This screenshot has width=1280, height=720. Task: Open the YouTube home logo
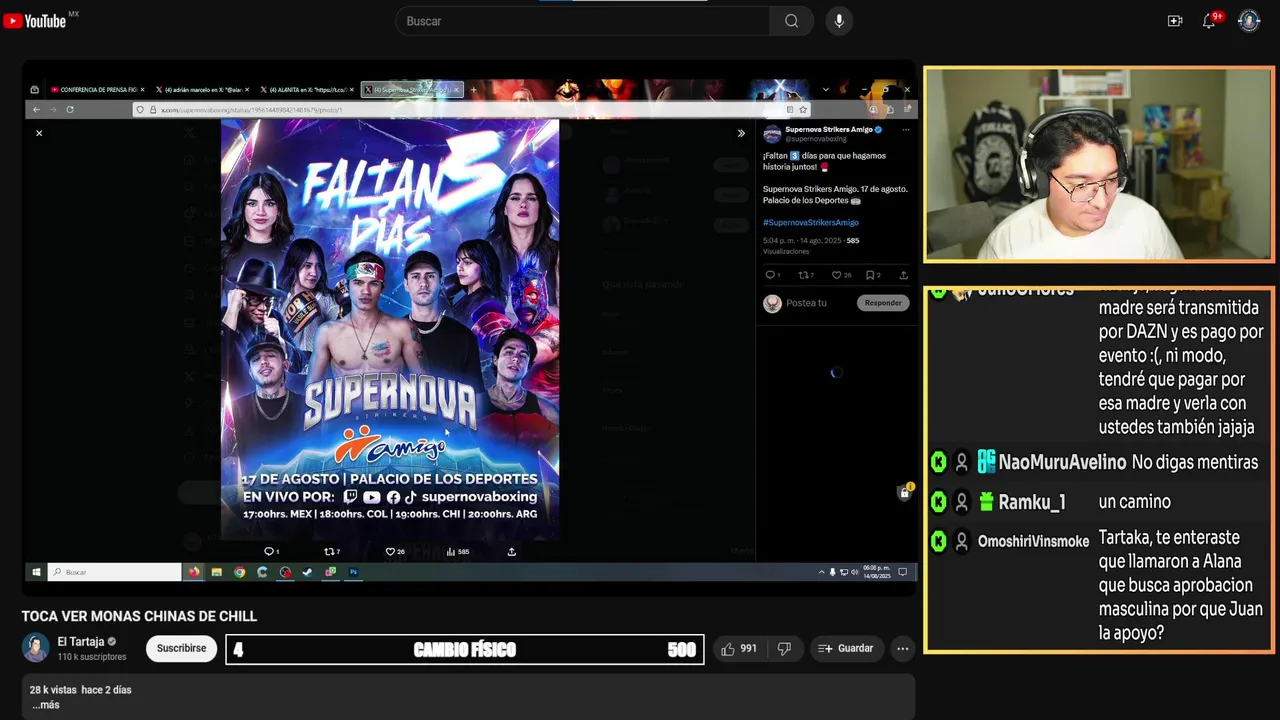click(x=35, y=21)
